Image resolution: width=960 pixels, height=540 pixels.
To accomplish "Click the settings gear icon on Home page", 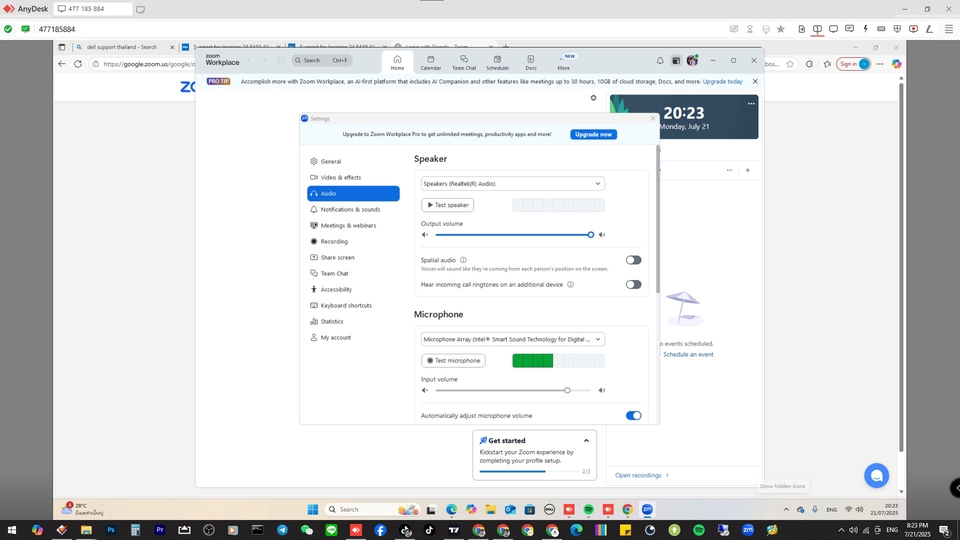I will 593,98.
